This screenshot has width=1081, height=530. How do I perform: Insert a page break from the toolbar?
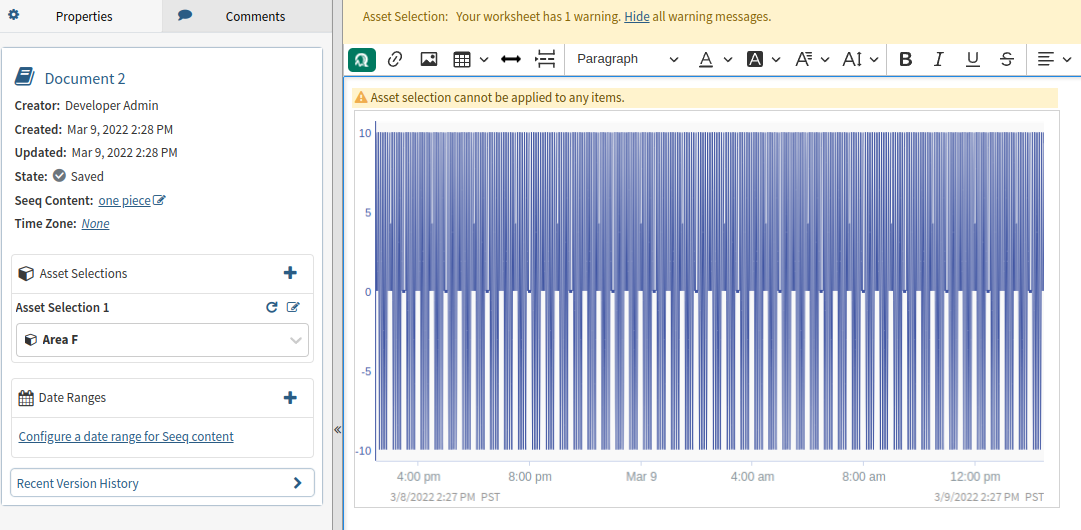tap(545, 59)
